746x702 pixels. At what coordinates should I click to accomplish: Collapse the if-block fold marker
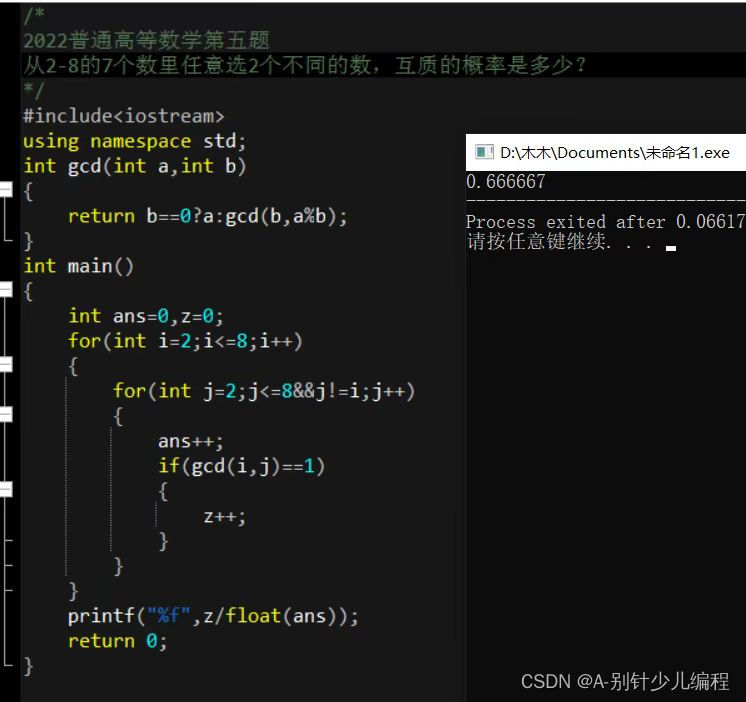(x=6, y=489)
